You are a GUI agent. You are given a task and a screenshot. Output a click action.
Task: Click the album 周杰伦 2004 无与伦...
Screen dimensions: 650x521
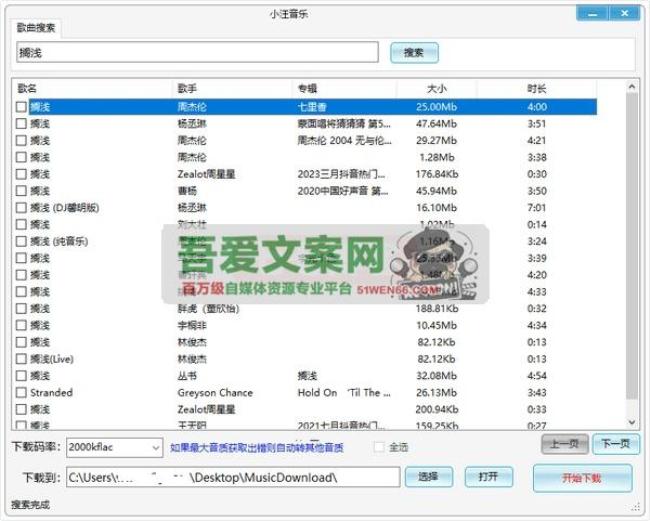click(344, 141)
